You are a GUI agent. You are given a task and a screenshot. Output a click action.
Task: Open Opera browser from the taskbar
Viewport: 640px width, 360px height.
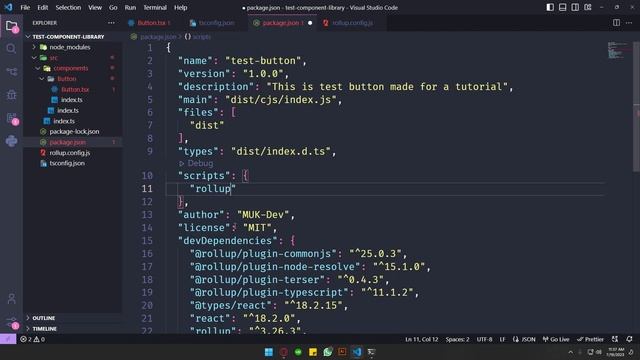tap(284, 352)
